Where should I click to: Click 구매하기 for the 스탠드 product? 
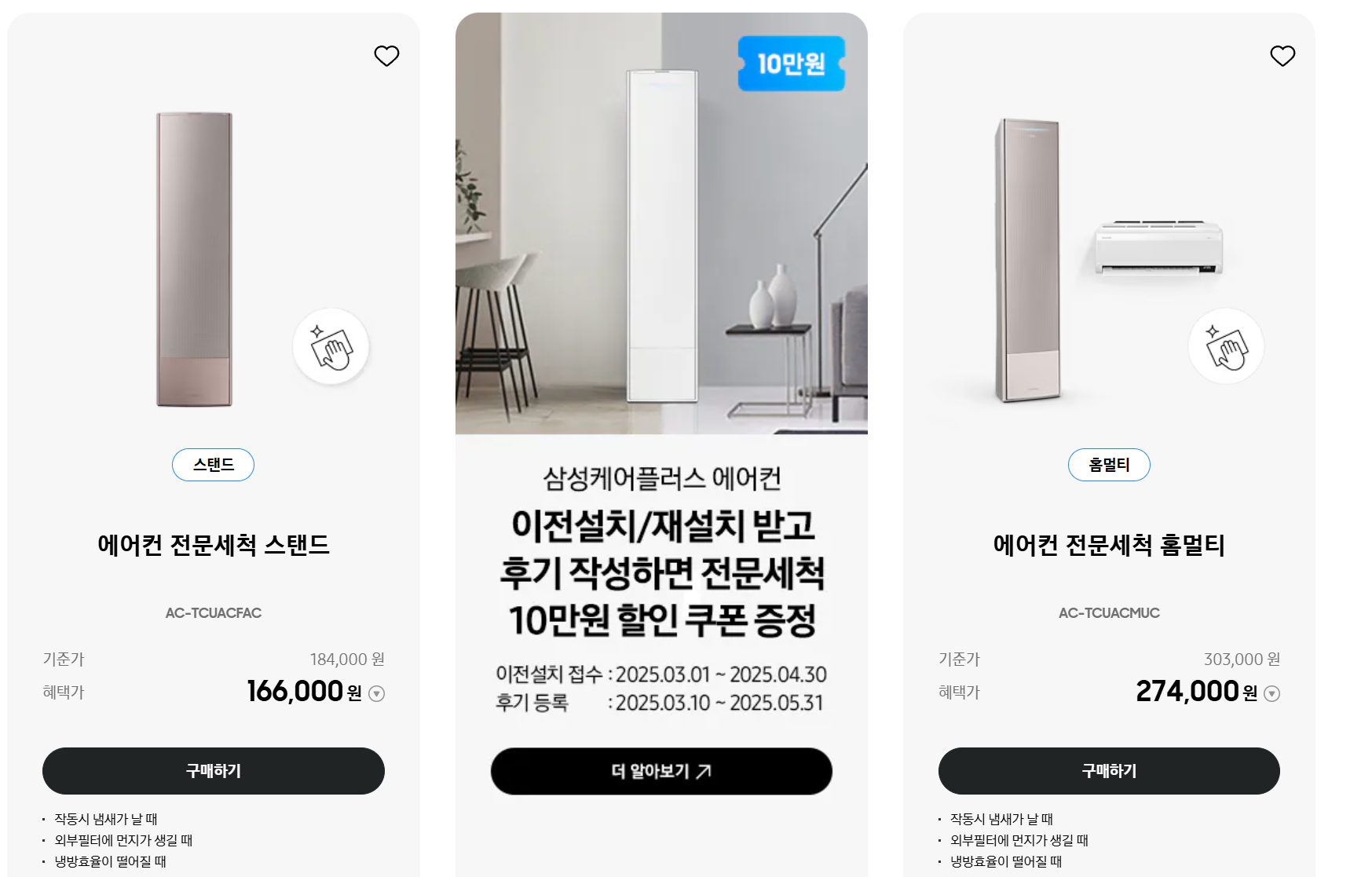pyautogui.click(x=214, y=771)
